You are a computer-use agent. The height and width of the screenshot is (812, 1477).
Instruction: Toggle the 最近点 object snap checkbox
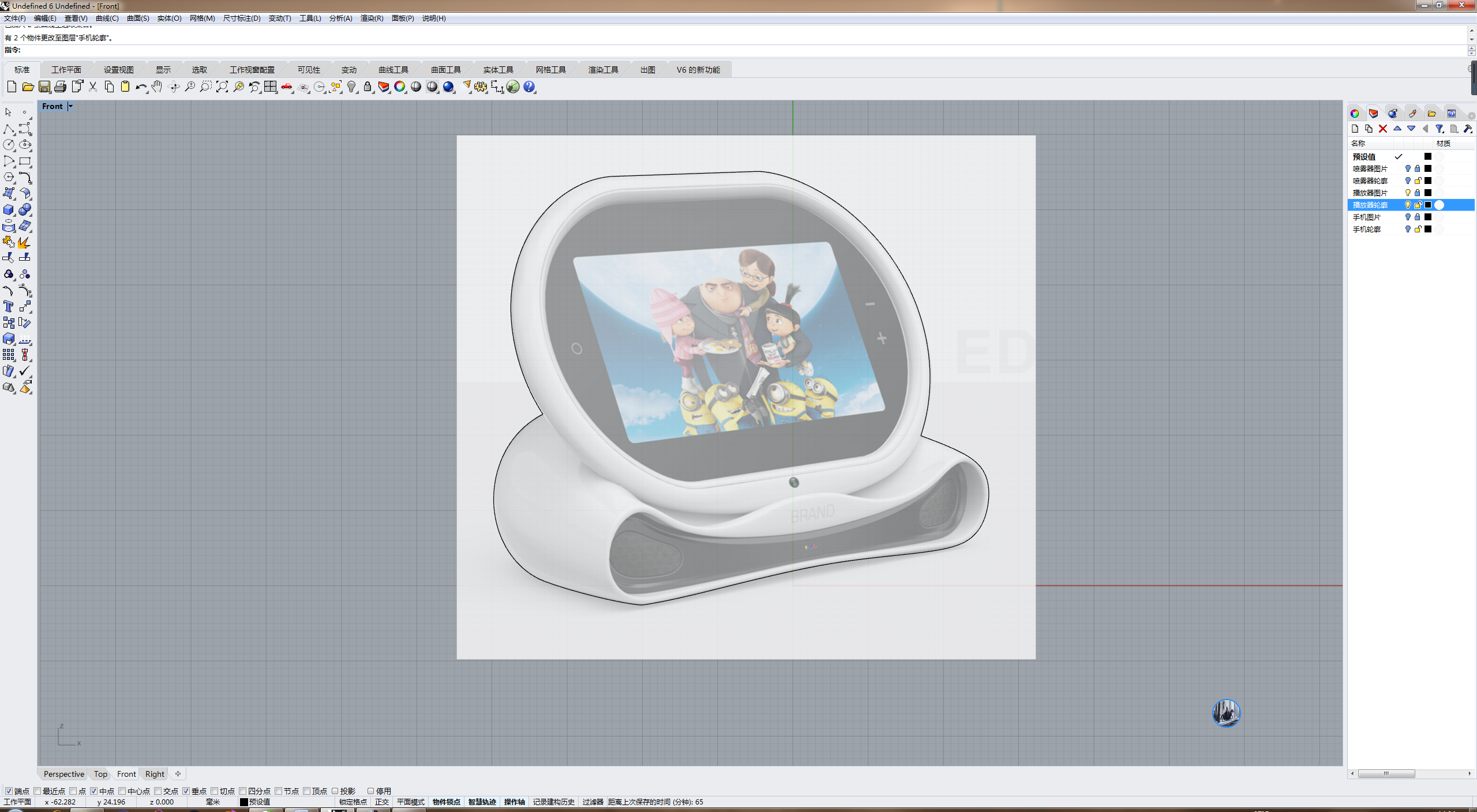click(x=38, y=791)
